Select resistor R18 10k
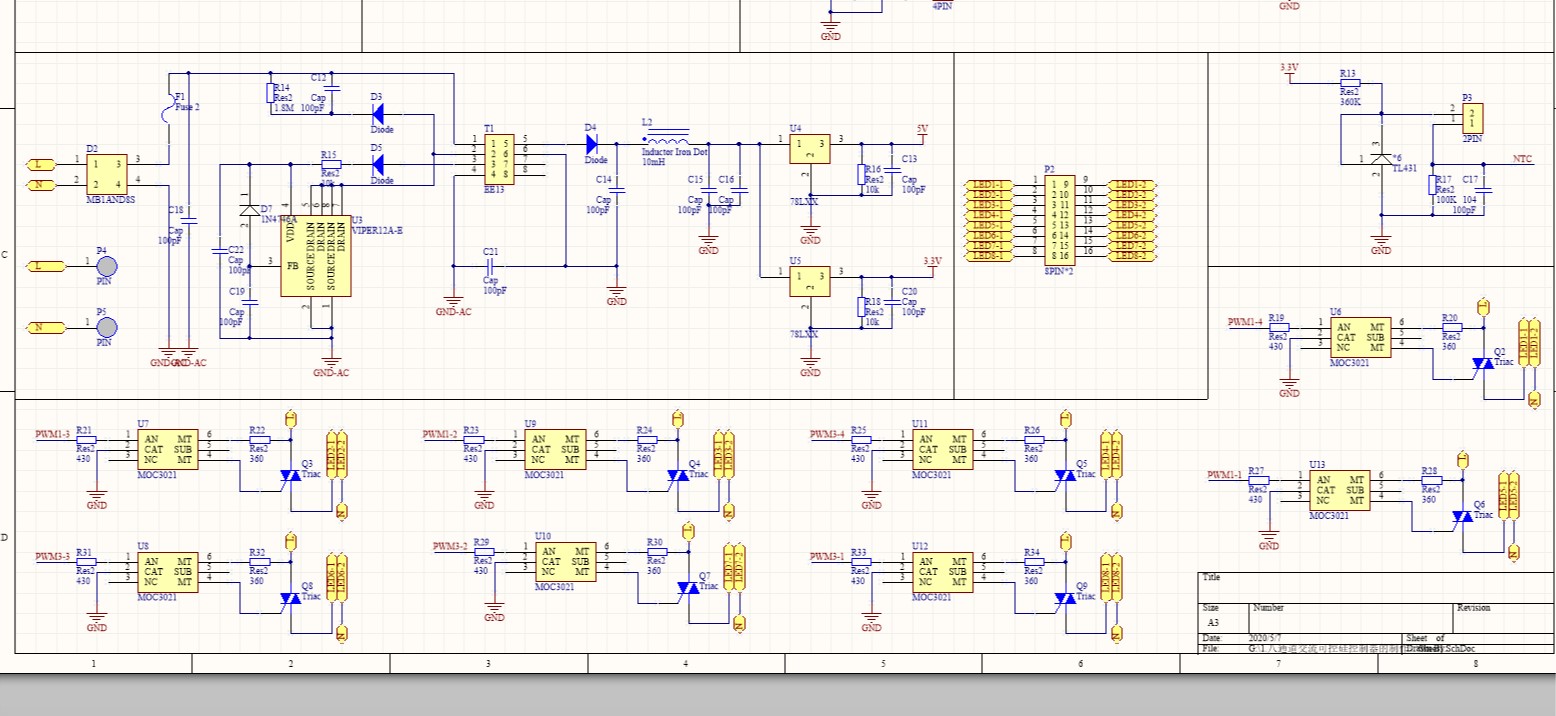 pos(861,307)
